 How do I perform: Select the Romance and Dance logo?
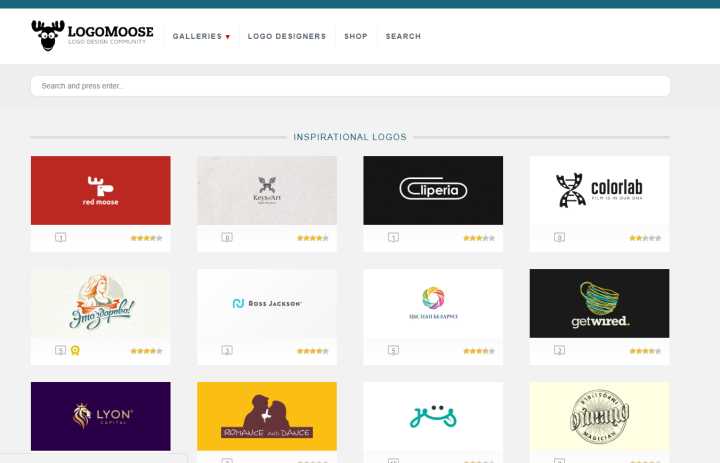click(x=267, y=416)
